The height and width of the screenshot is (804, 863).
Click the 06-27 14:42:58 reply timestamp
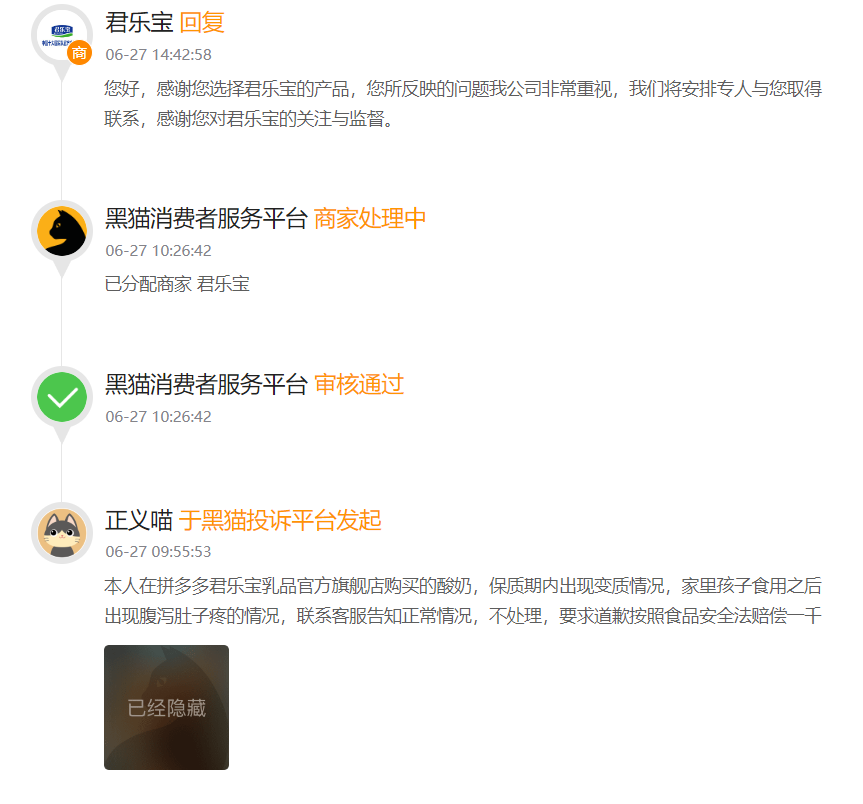coord(159,54)
